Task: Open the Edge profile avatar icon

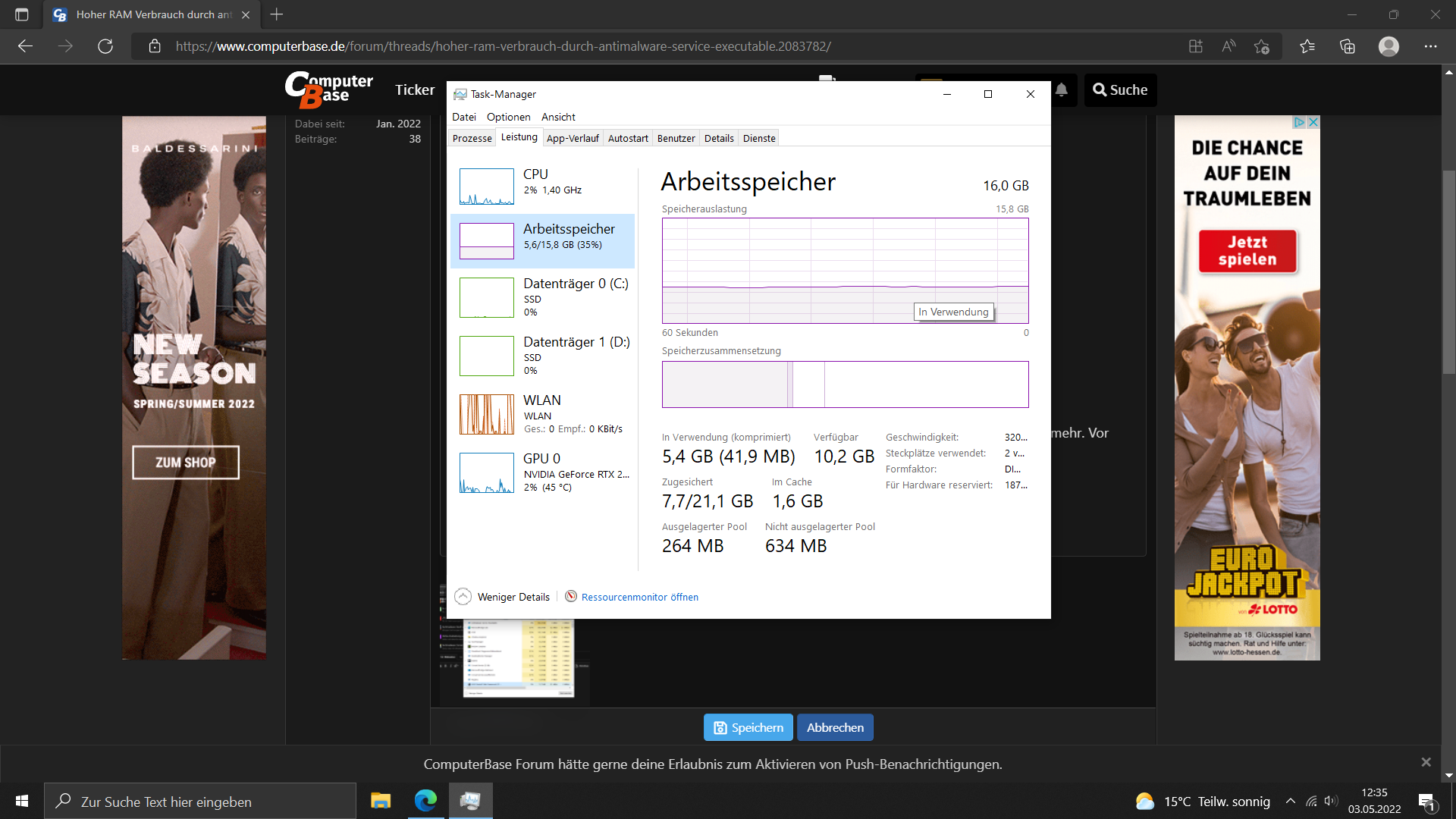Action: click(1389, 46)
